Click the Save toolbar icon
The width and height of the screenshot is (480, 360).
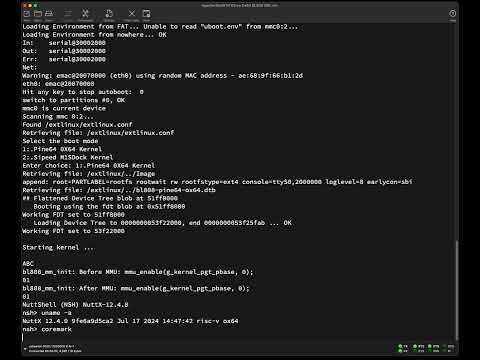pos(49,14)
